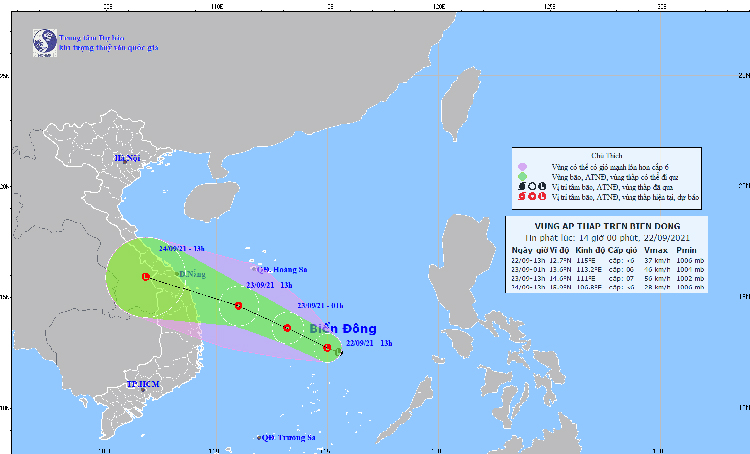Click the forecasting center logo emblem

pos(45,43)
